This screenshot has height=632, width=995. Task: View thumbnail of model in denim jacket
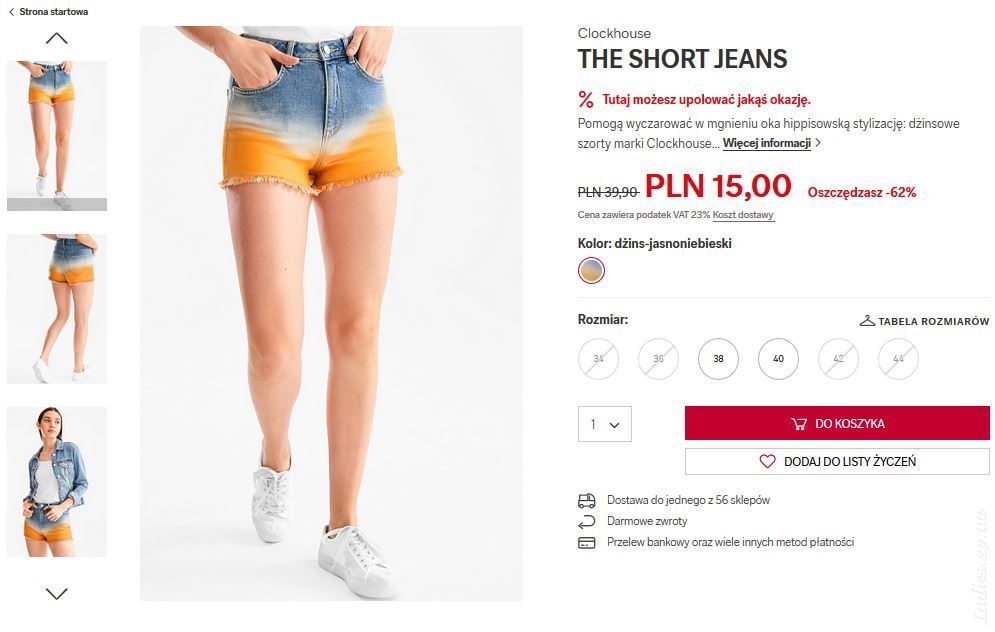[x=57, y=482]
